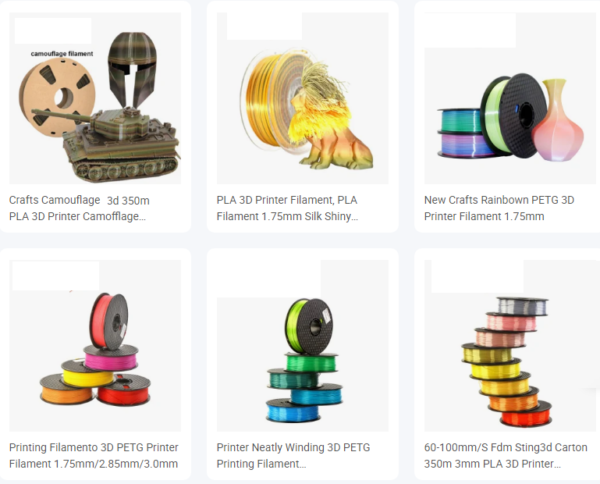Open PLA 3D Printer Filament Silk Shiny title
The height and width of the screenshot is (484, 600).
click(x=287, y=208)
